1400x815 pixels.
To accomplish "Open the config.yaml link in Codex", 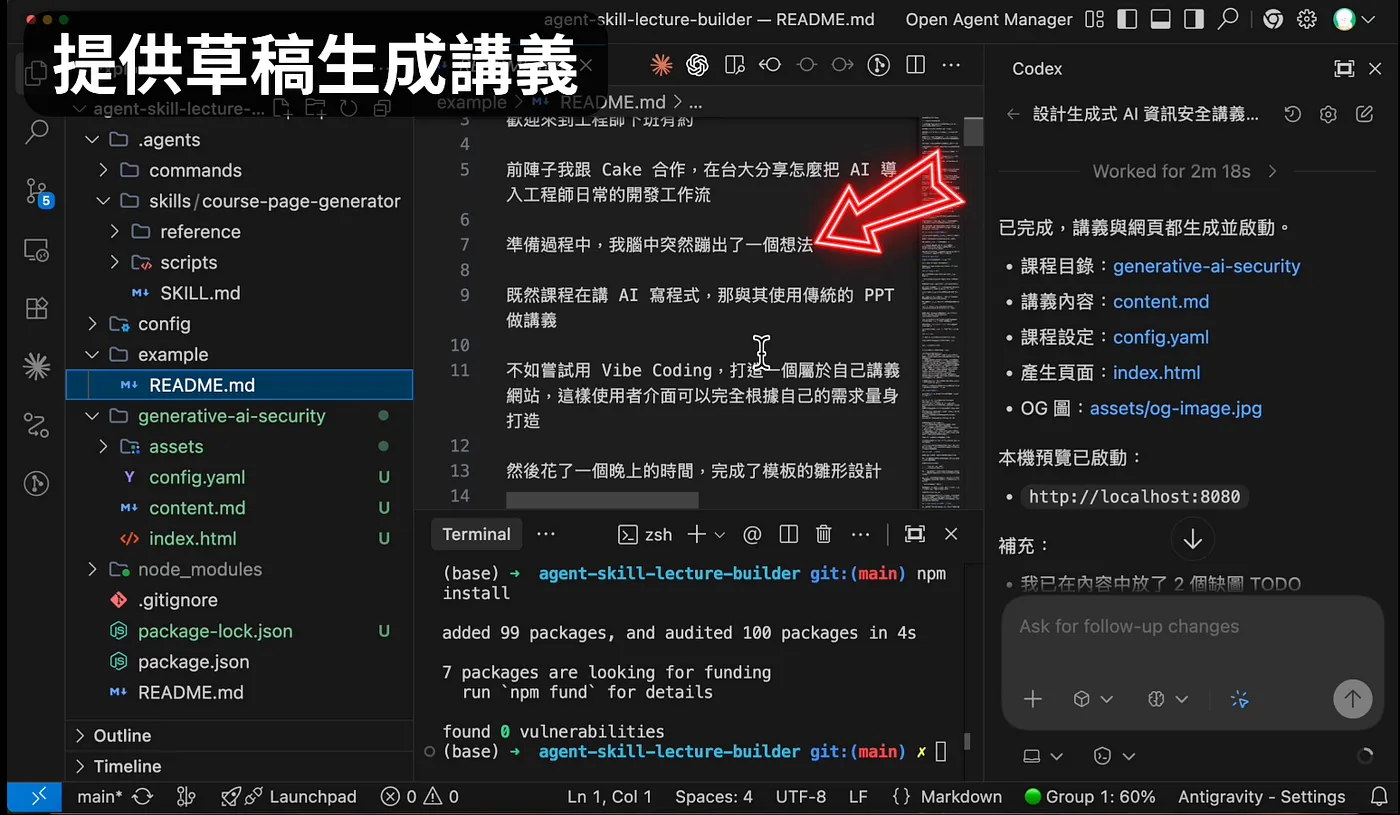I will pyautogui.click(x=1161, y=337).
